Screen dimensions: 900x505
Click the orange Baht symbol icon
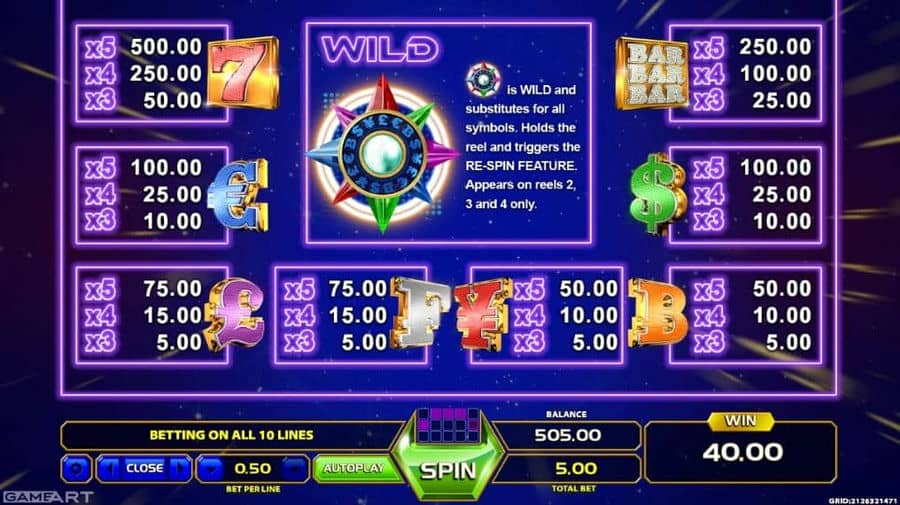tap(658, 313)
